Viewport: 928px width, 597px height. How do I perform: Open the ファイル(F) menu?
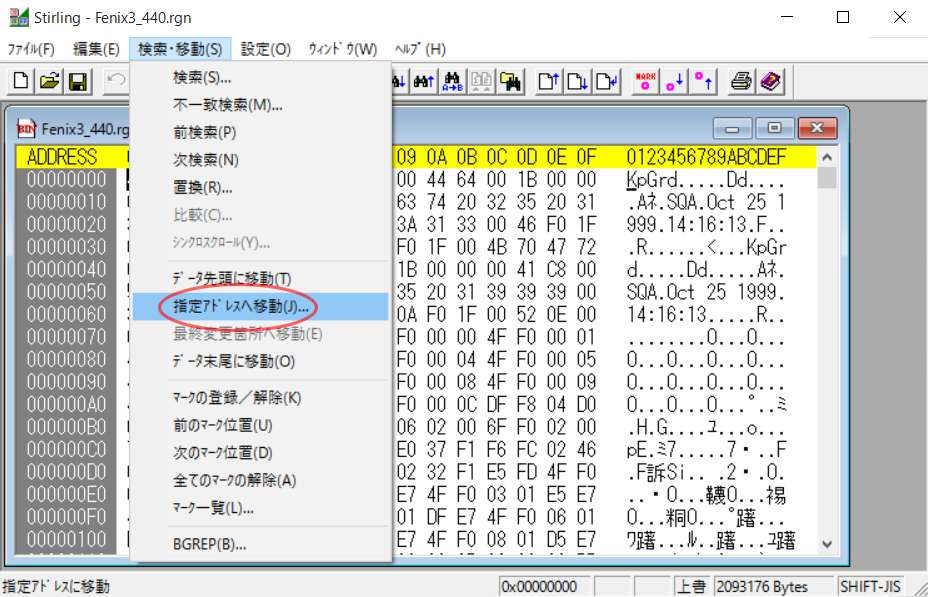(31, 49)
